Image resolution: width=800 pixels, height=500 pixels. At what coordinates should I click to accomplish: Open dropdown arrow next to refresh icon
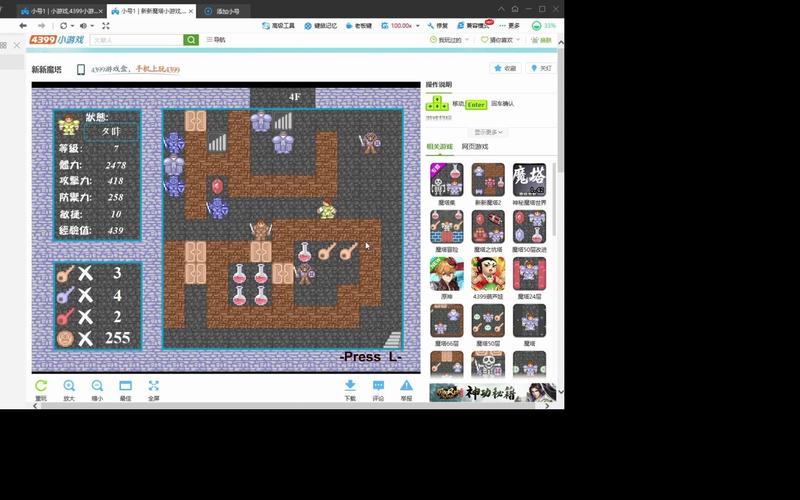coord(72,26)
